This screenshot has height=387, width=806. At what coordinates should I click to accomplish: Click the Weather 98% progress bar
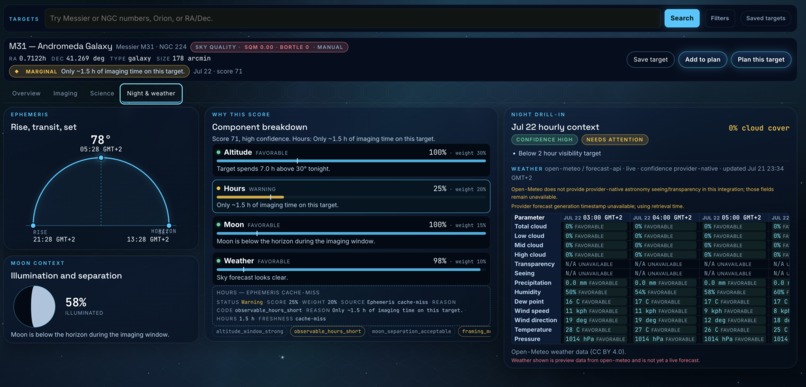pos(351,269)
